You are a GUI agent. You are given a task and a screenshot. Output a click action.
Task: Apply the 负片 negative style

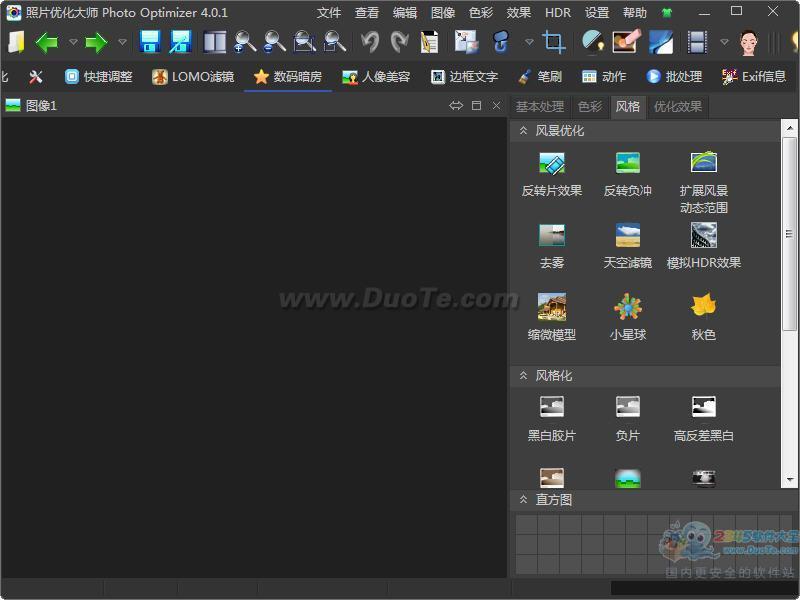pyautogui.click(x=628, y=419)
